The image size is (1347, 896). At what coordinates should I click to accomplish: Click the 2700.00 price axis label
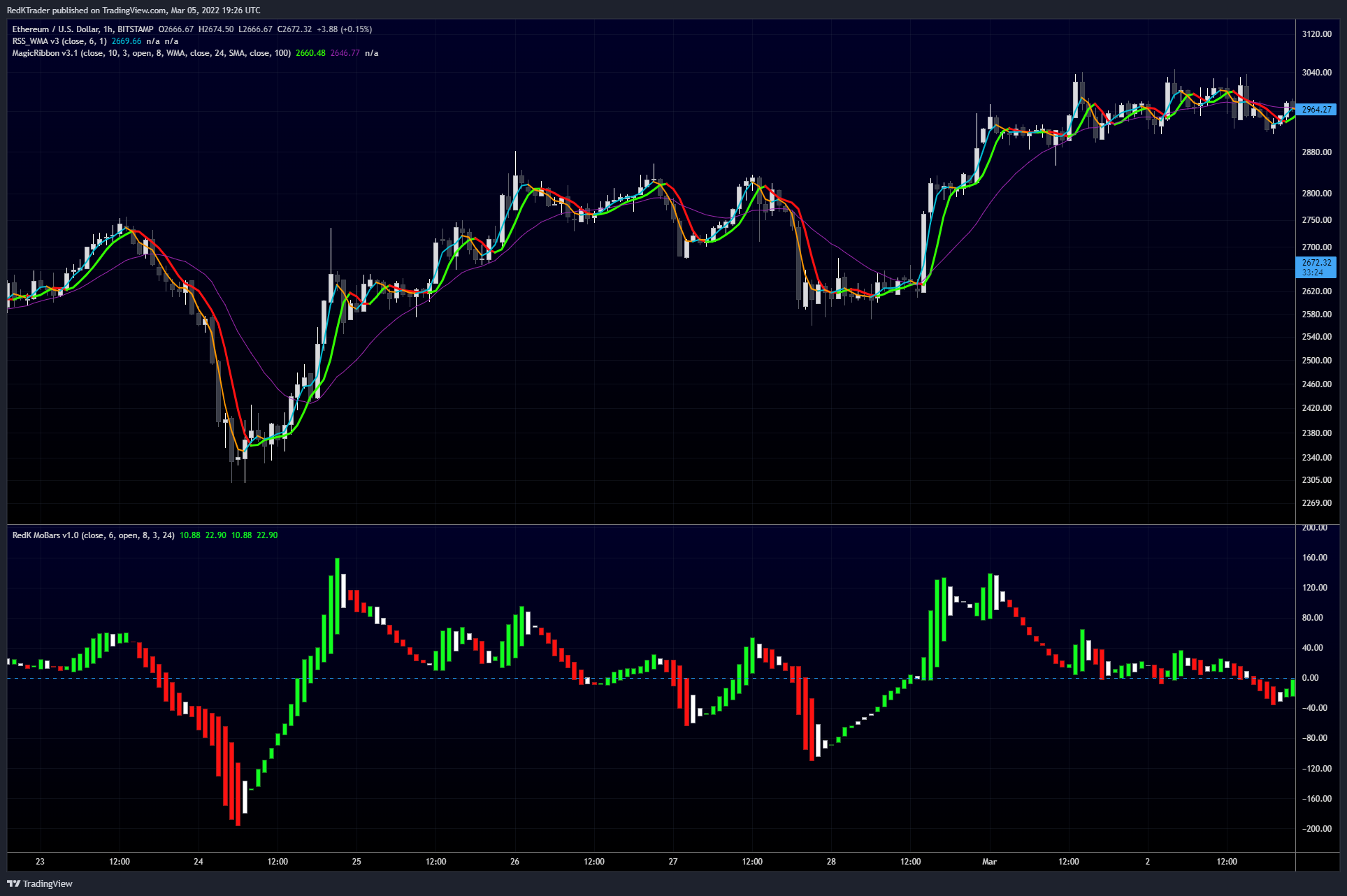pos(1316,247)
